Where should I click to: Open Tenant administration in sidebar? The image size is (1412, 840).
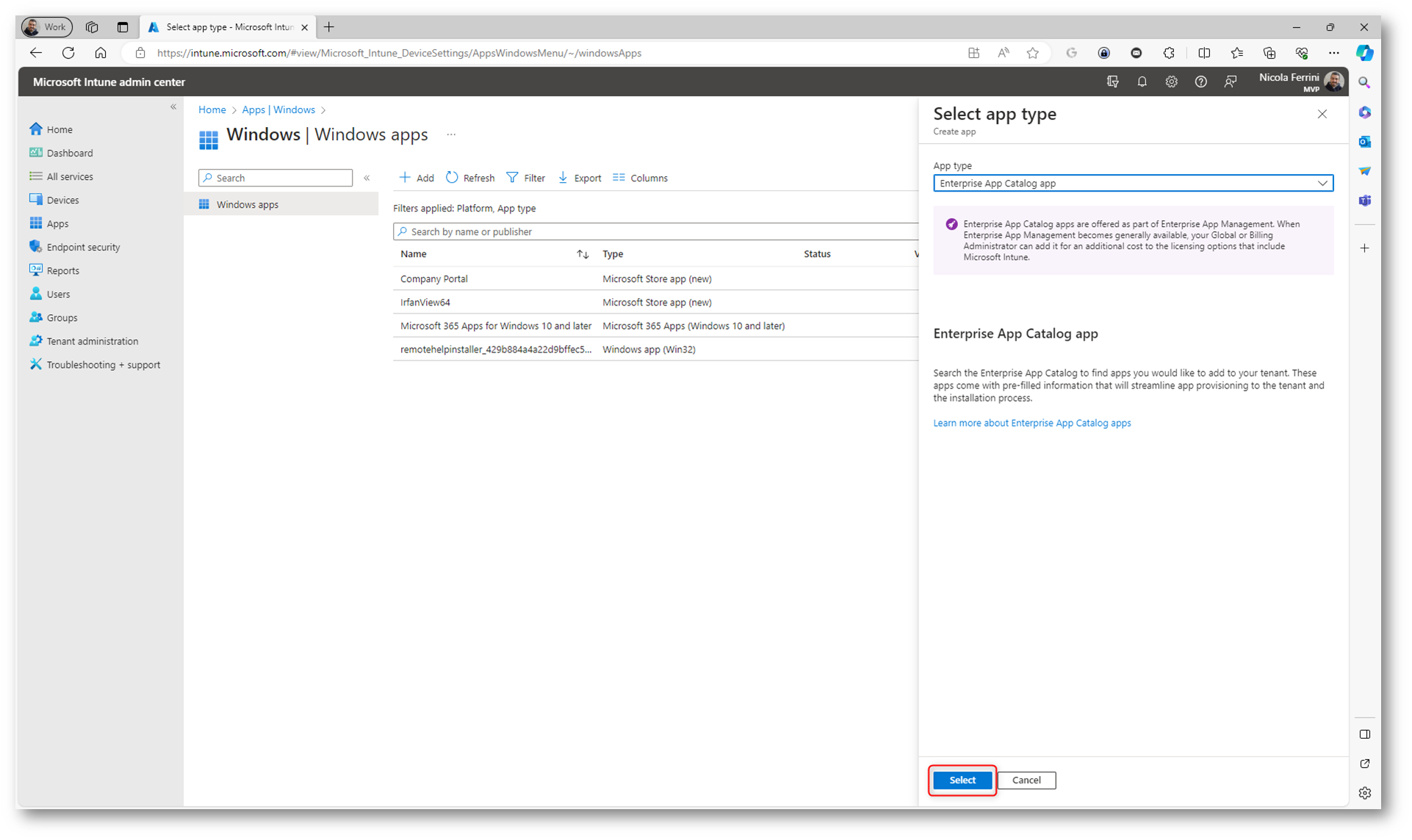click(x=92, y=341)
